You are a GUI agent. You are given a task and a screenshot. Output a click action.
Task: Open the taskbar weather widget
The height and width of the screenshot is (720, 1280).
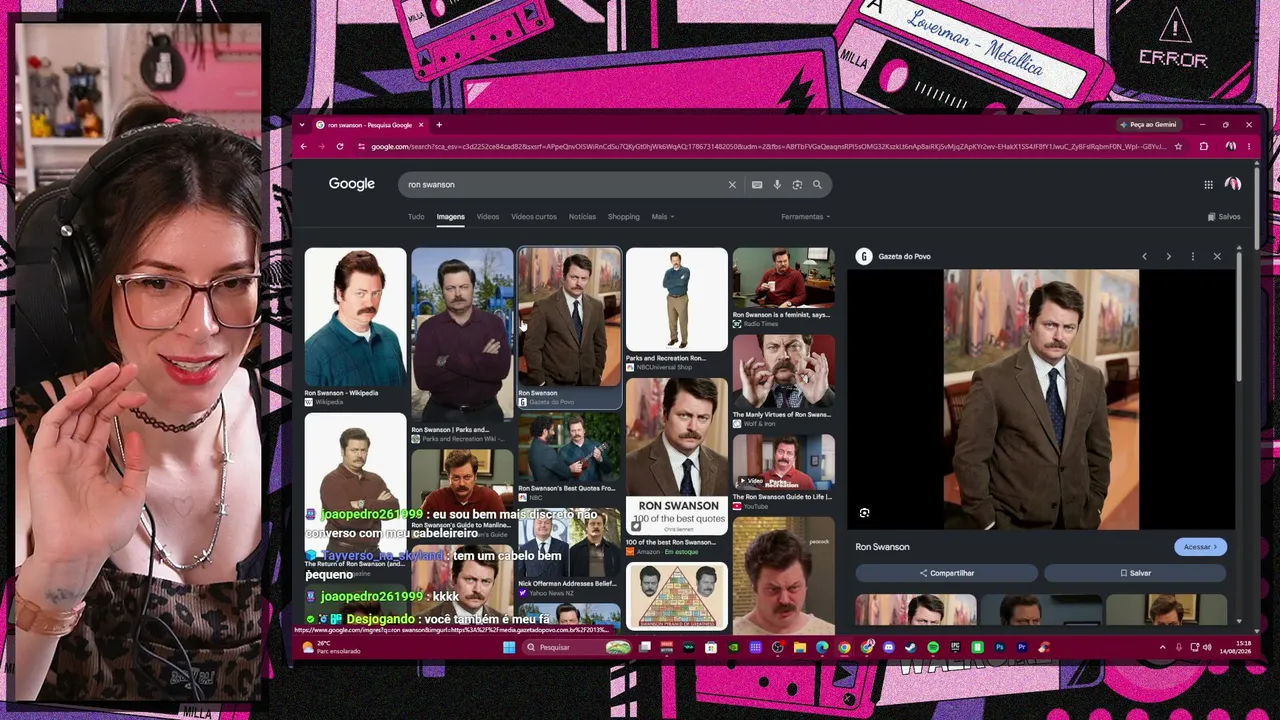(x=331, y=647)
